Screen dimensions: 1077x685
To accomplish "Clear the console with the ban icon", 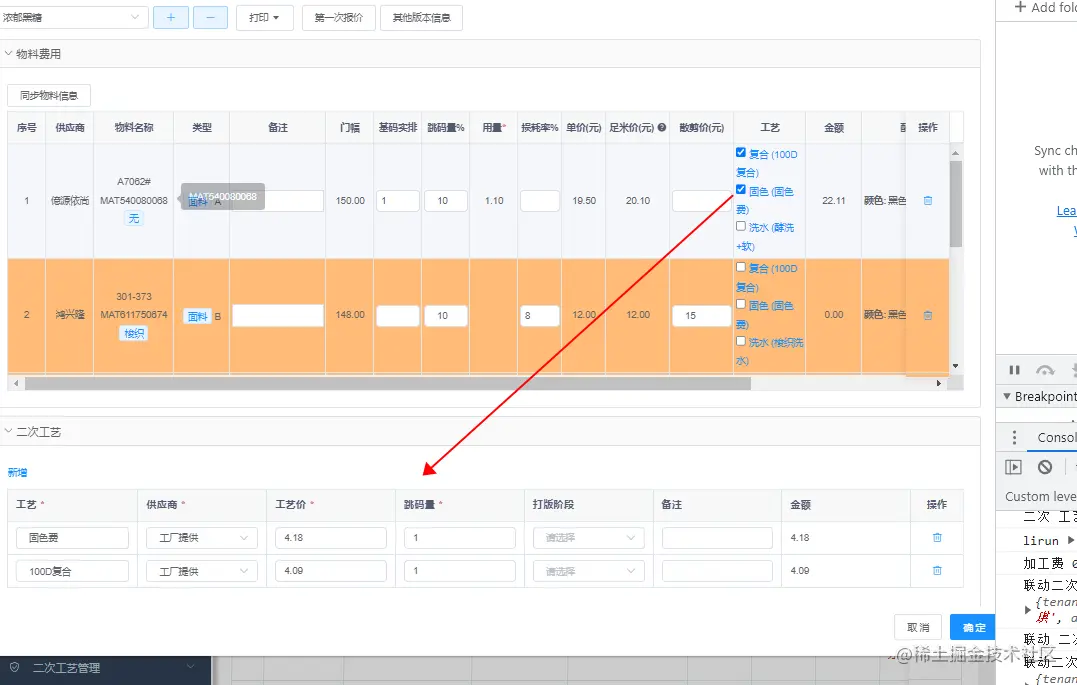I will [1045, 467].
